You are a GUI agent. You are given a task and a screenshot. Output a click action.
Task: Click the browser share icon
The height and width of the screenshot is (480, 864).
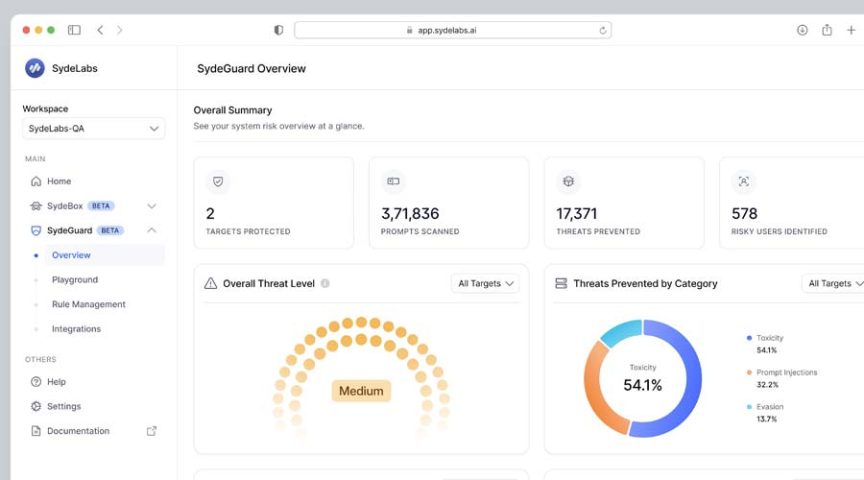pos(827,30)
